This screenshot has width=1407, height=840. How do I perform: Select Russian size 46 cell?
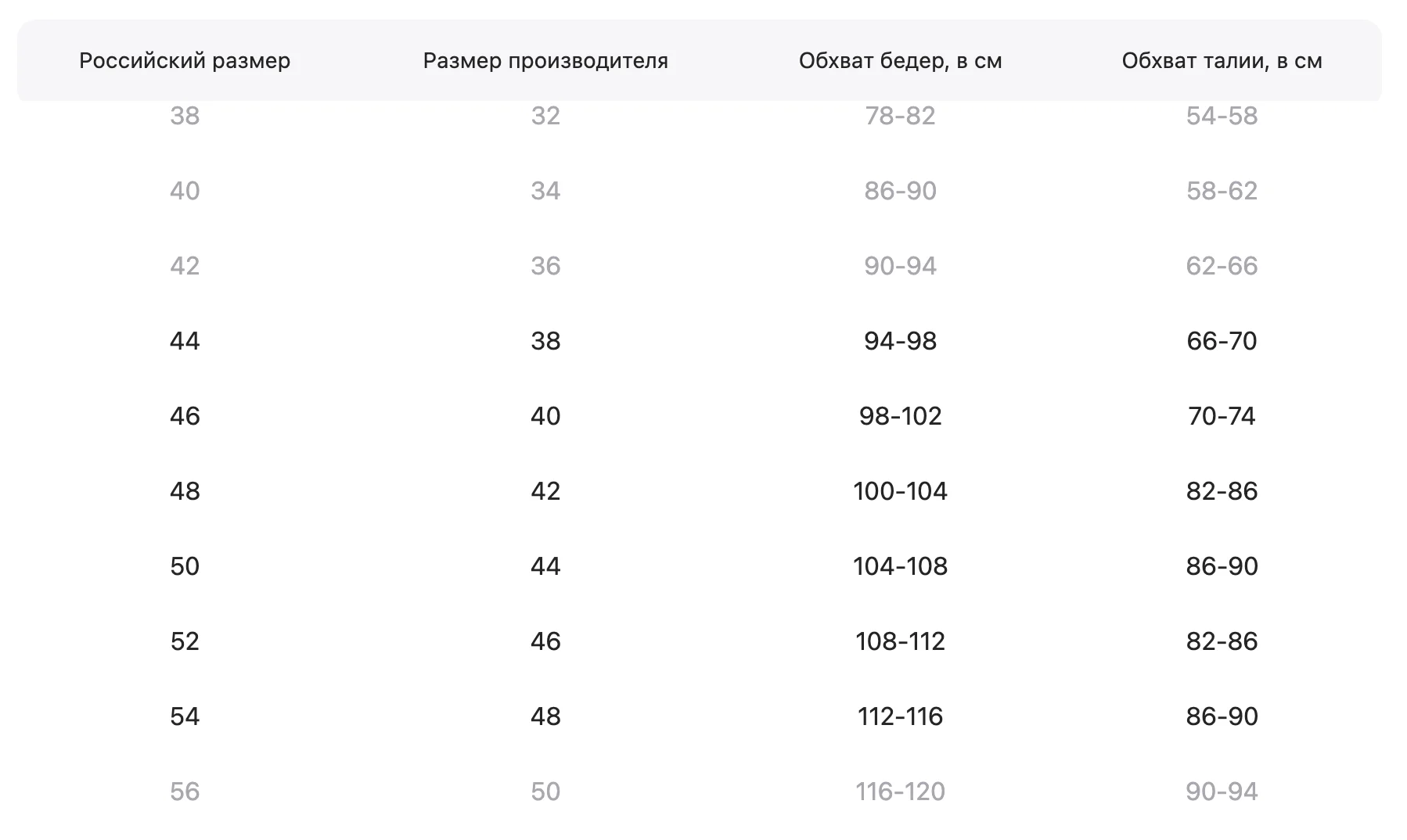(185, 416)
